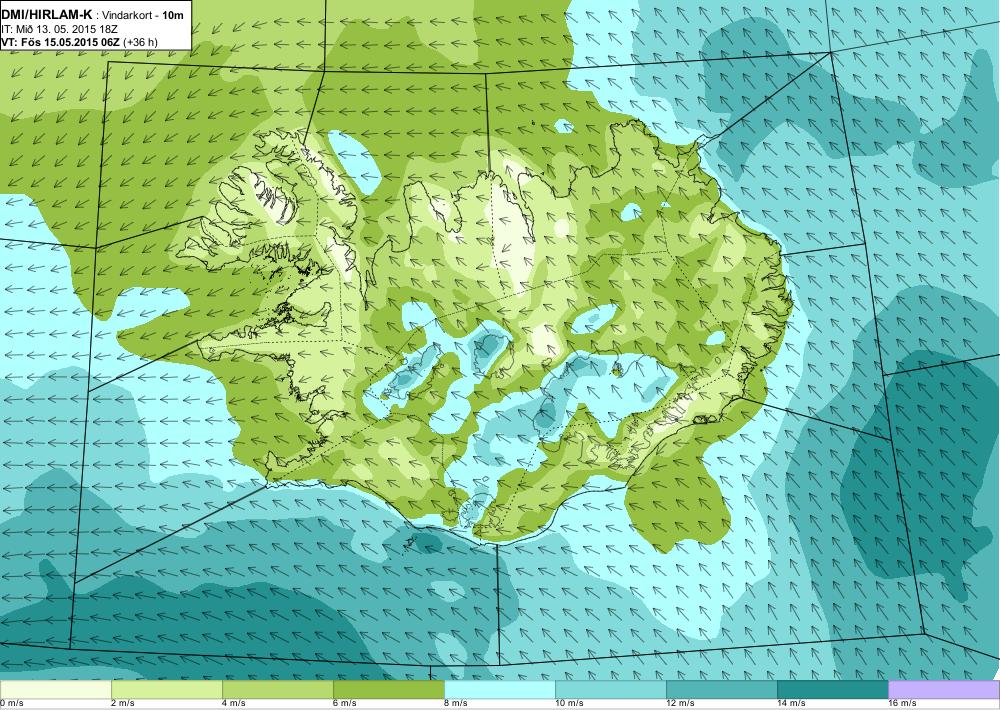Click the '8 m/s' legend label
Image resolution: width=1000 pixels, height=710 pixels.
pos(455,704)
